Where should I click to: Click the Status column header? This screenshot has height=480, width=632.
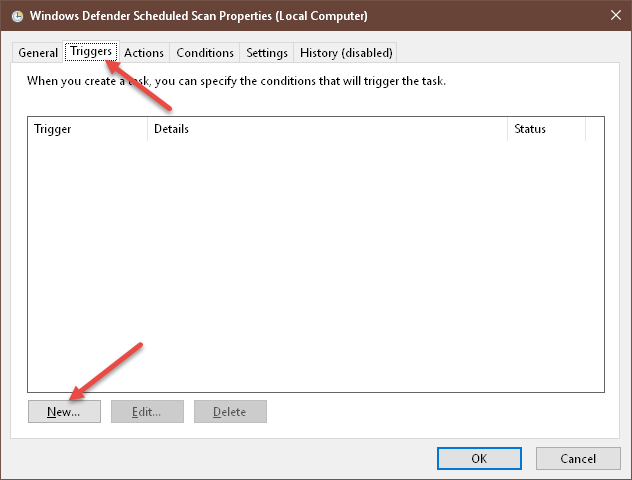click(546, 129)
